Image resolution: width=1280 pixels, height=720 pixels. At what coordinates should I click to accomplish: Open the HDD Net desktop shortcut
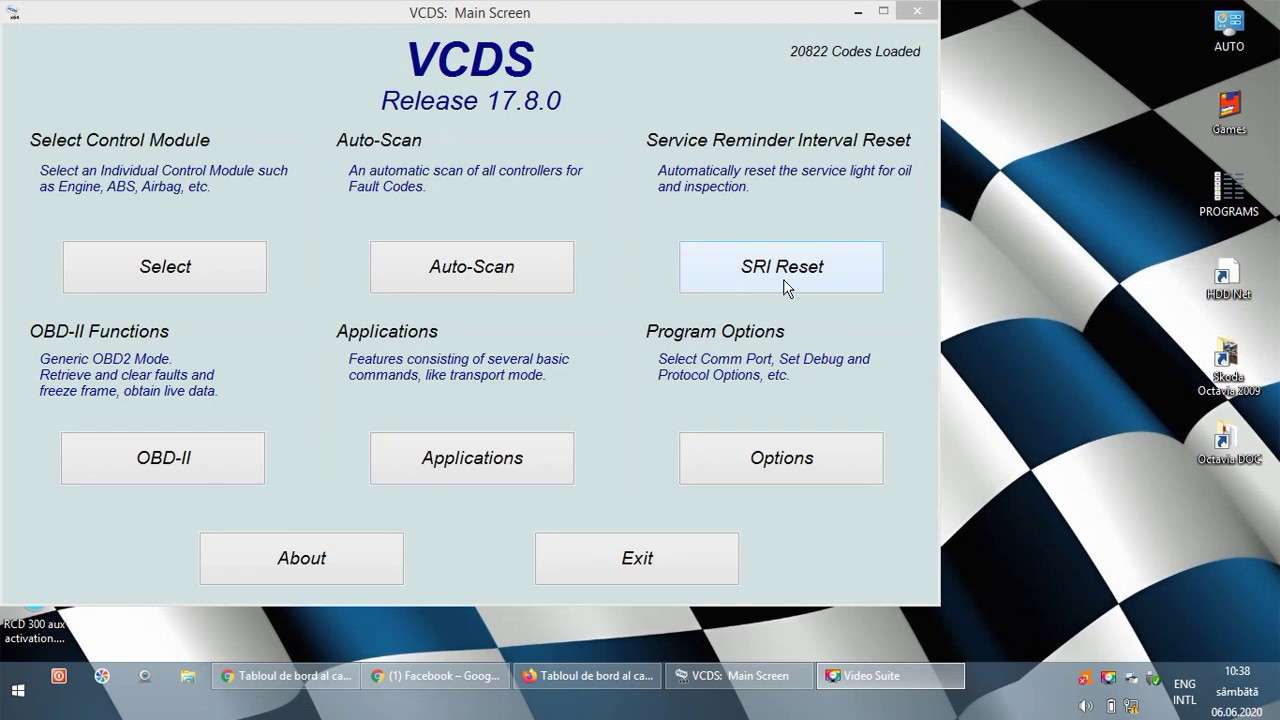(1229, 280)
